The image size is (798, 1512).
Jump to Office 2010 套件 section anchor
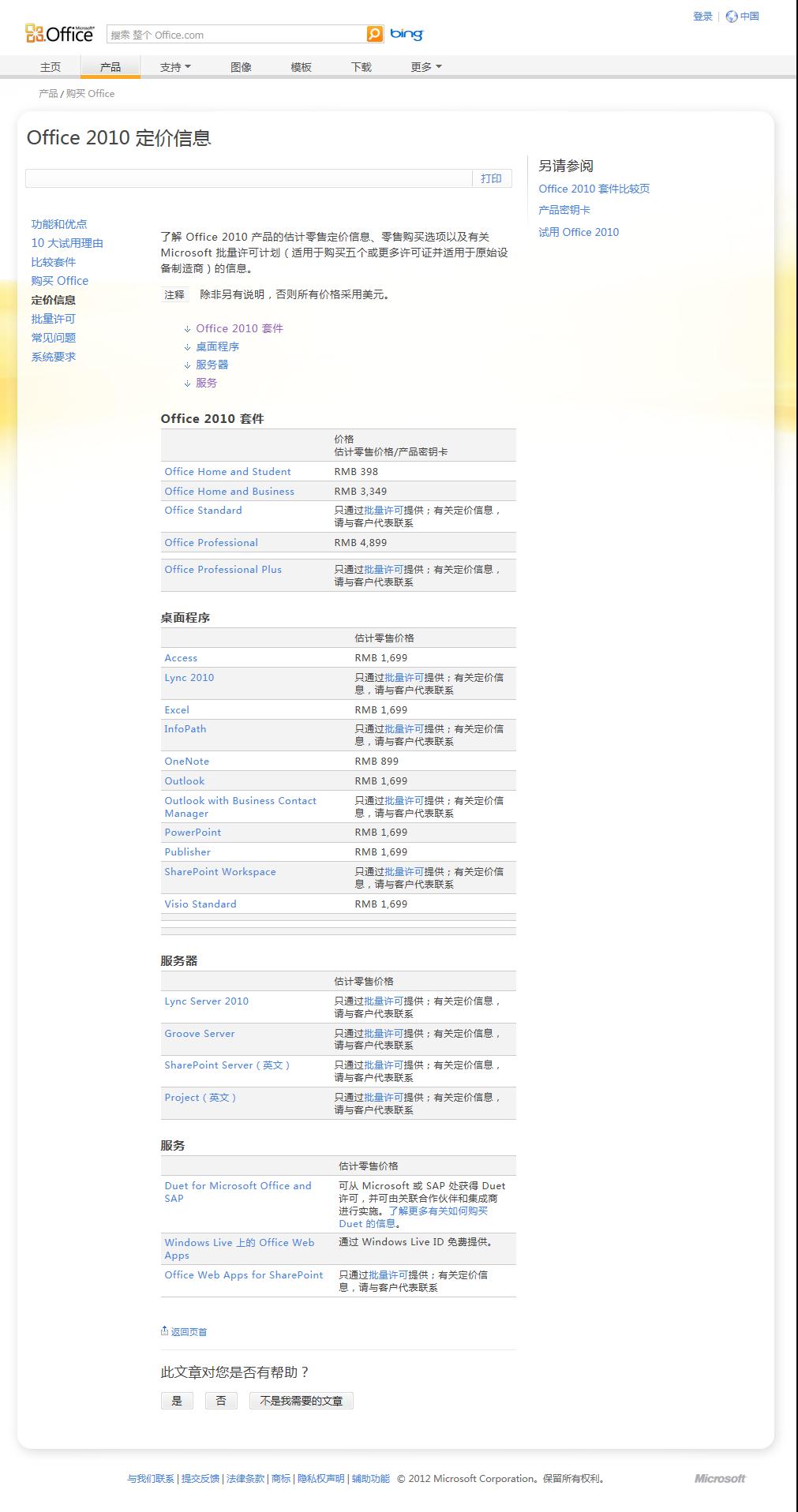click(x=239, y=328)
